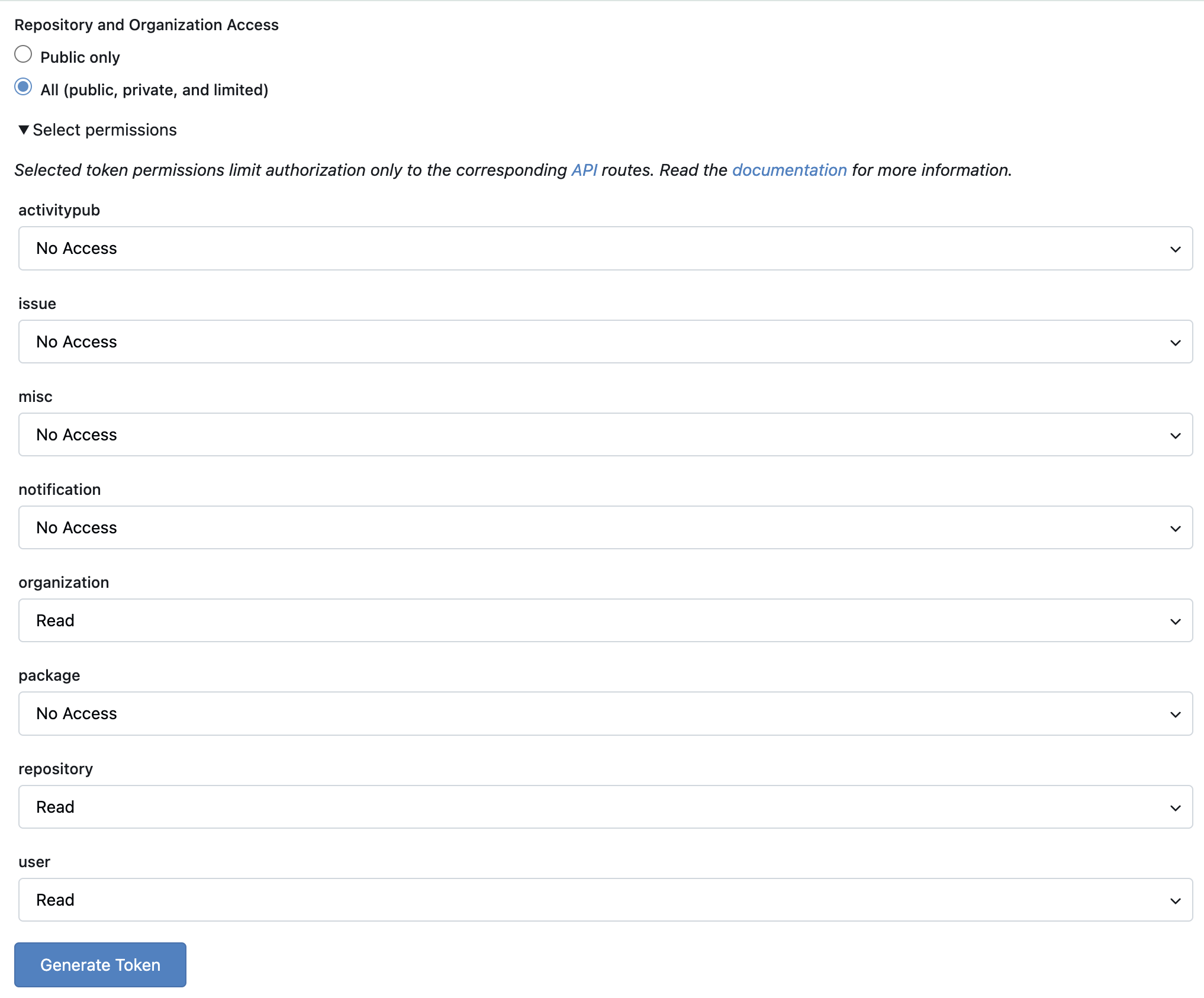Image resolution: width=1204 pixels, height=998 pixels.
Task: Open the API link
Action: coord(584,170)
